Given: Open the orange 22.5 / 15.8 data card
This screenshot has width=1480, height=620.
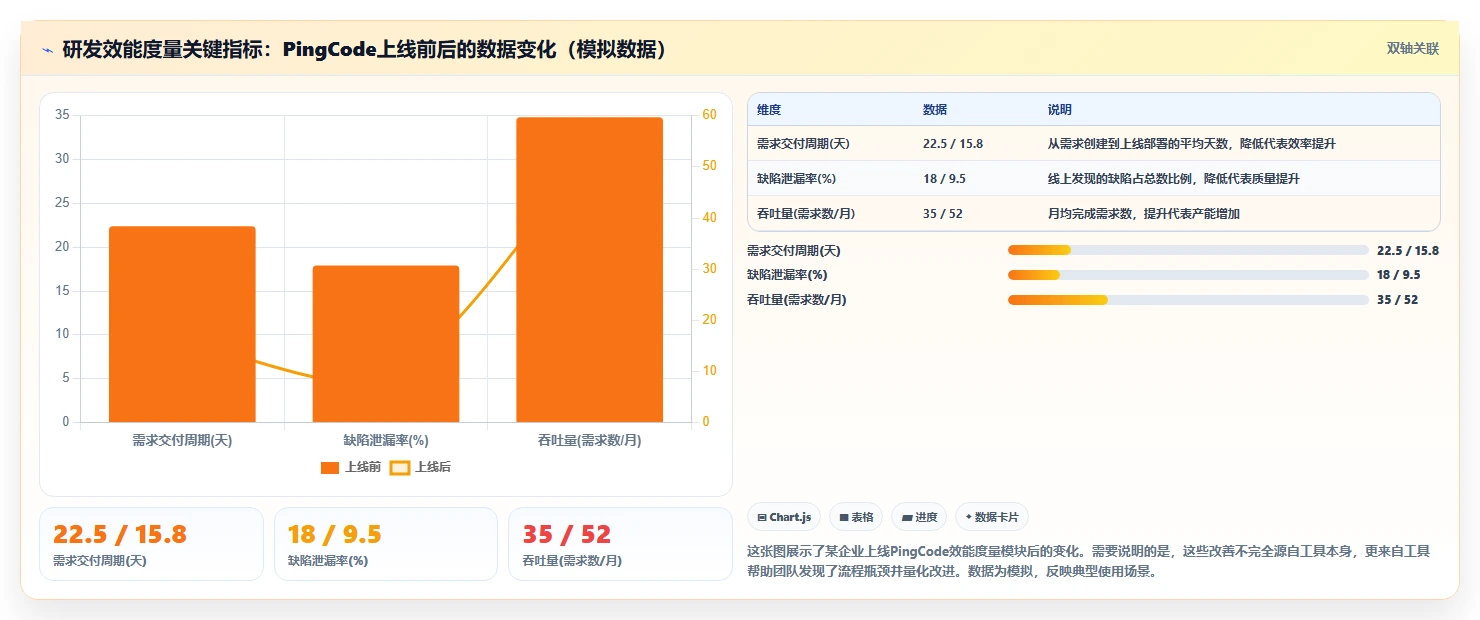Looking at the screenshot, I should pos(151,544).
